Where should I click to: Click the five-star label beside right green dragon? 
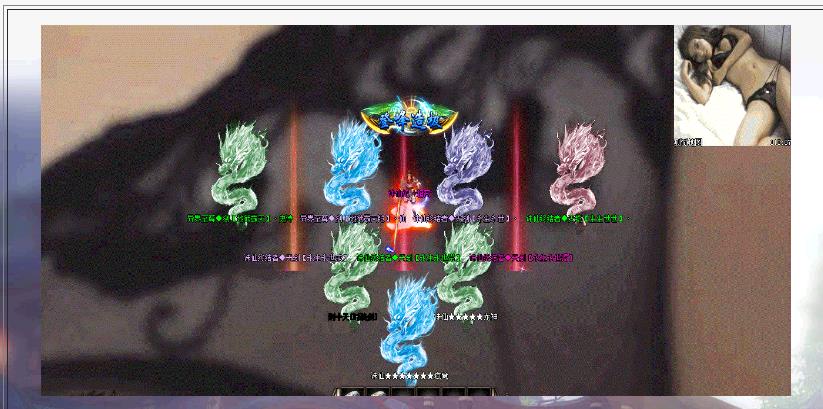(x=466, y=317)
